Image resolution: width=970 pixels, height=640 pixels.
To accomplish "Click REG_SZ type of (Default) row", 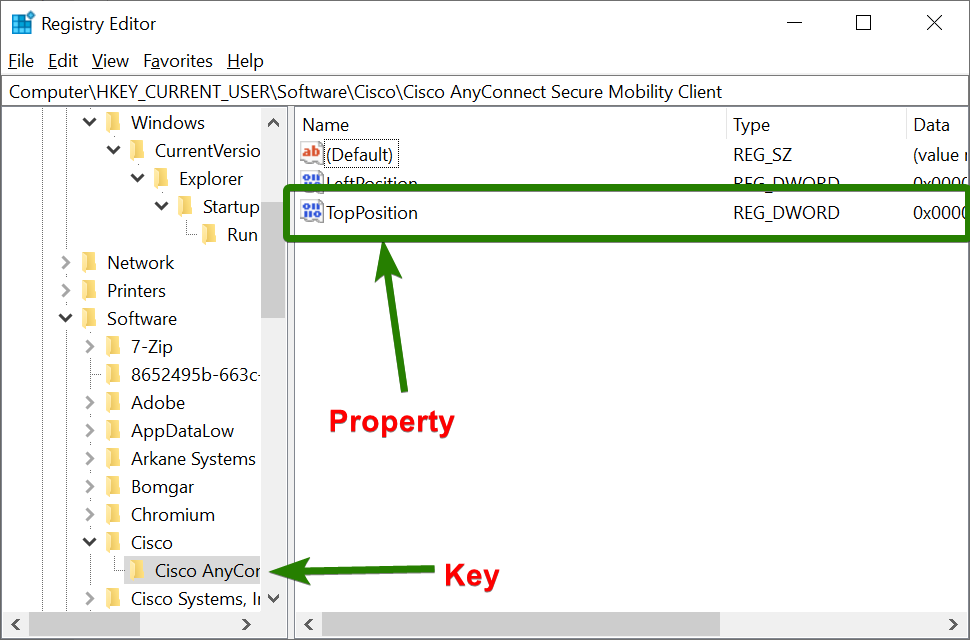I will click(x=762, y=154).
